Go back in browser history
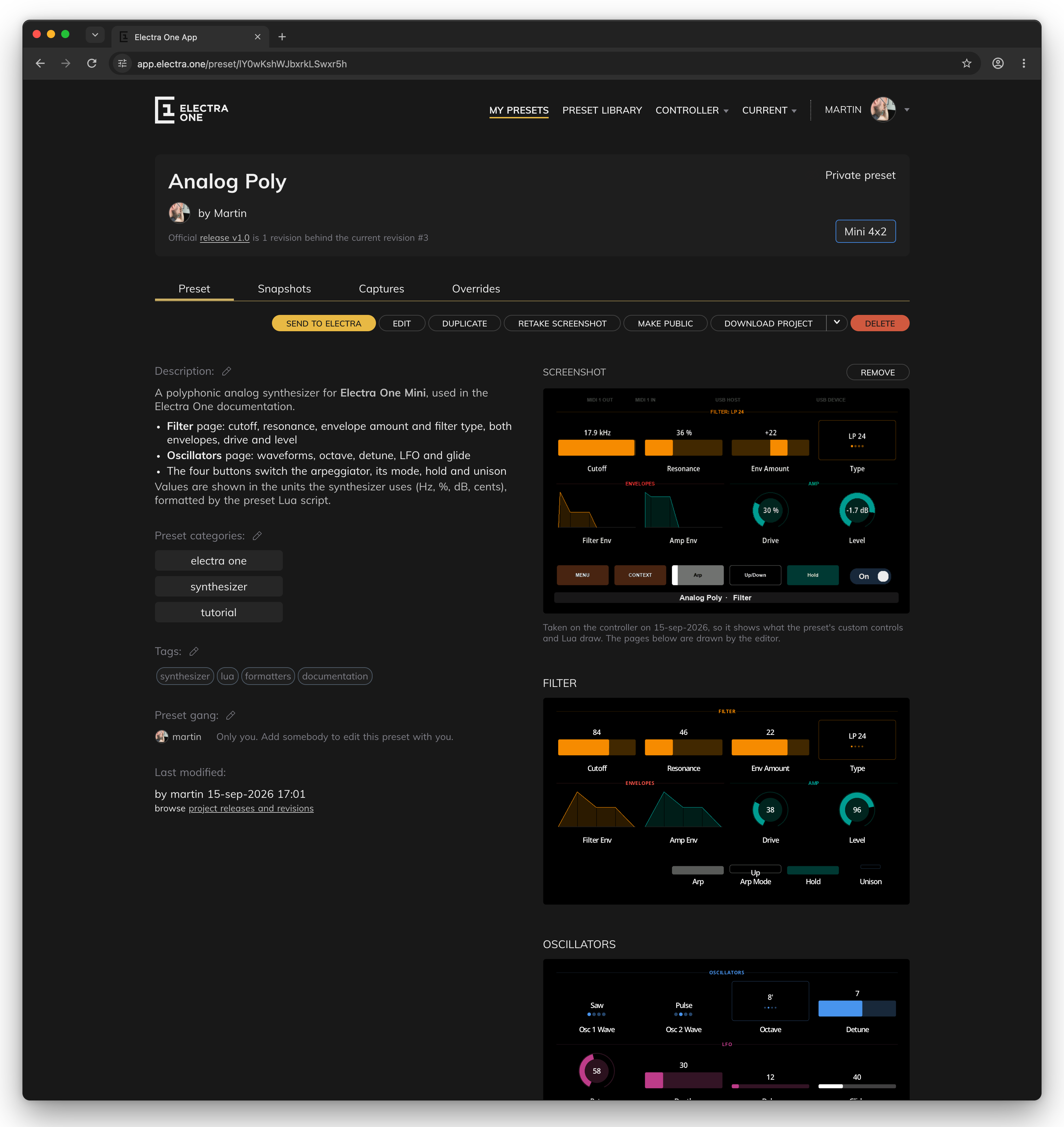This screenshot has height=1127, width=1064. (x=40, y=64)
